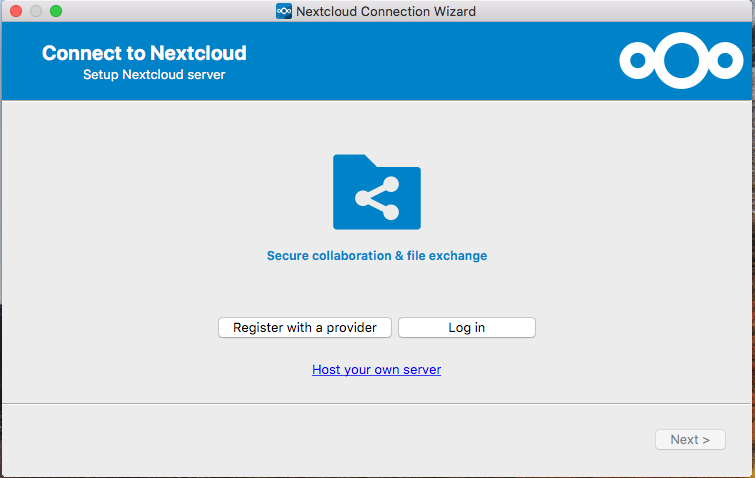Click the Nextcloud logo in the blue header
This screenshot has width=755, height=478.
point(680,61)
